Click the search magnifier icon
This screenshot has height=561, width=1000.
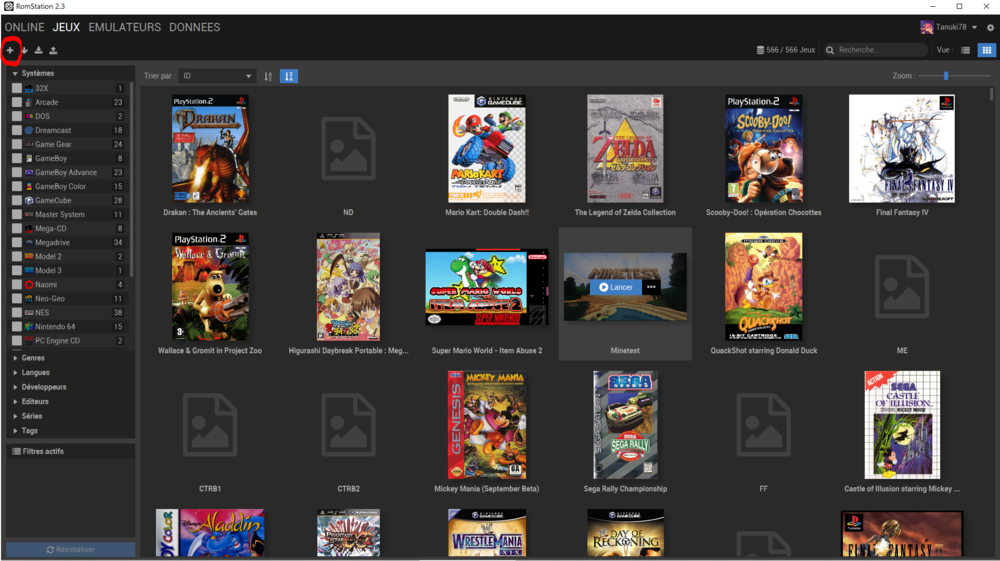pos(830,50)
